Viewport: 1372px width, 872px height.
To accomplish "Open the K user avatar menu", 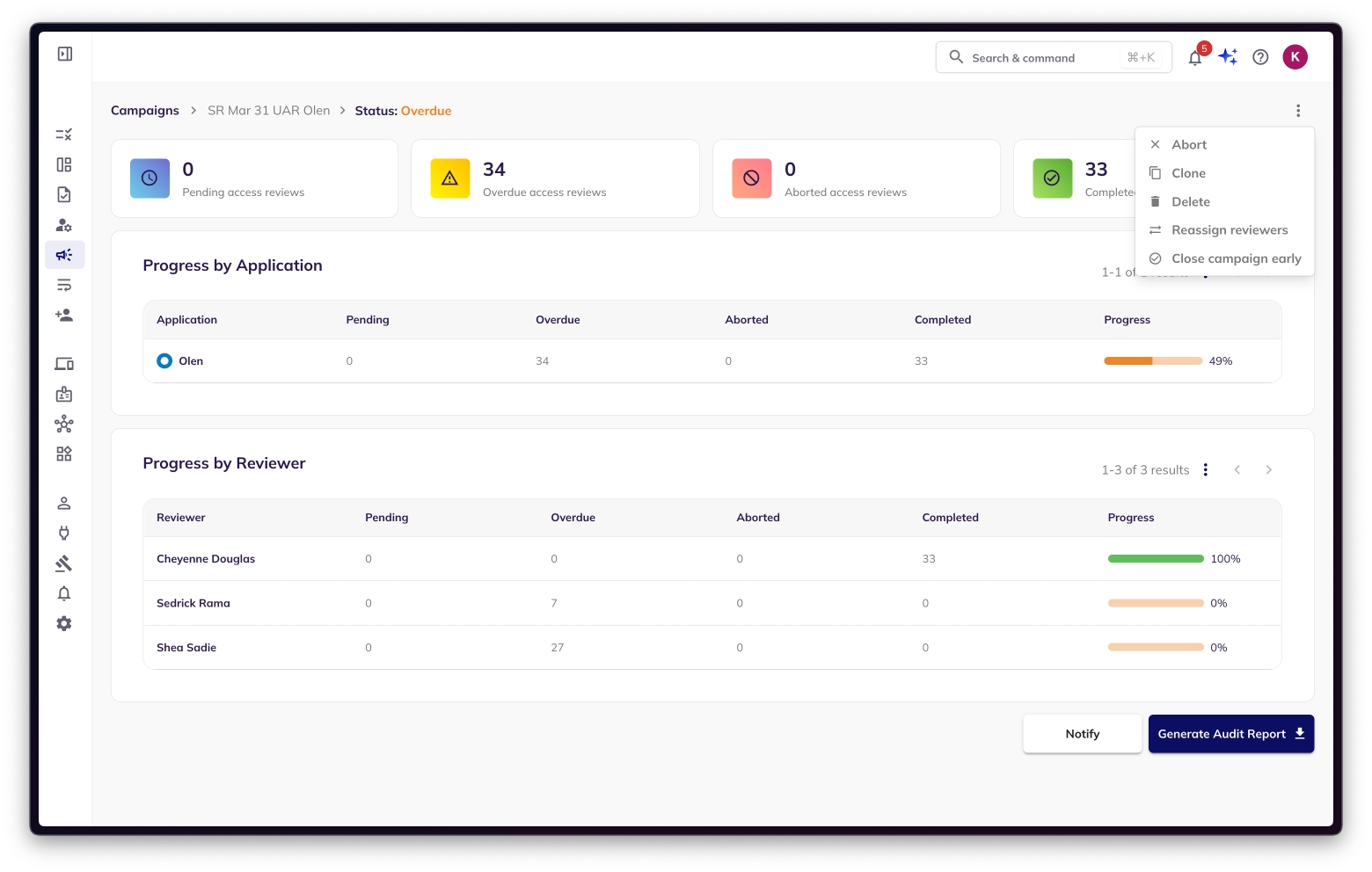I will click(x=1295, y=57).
